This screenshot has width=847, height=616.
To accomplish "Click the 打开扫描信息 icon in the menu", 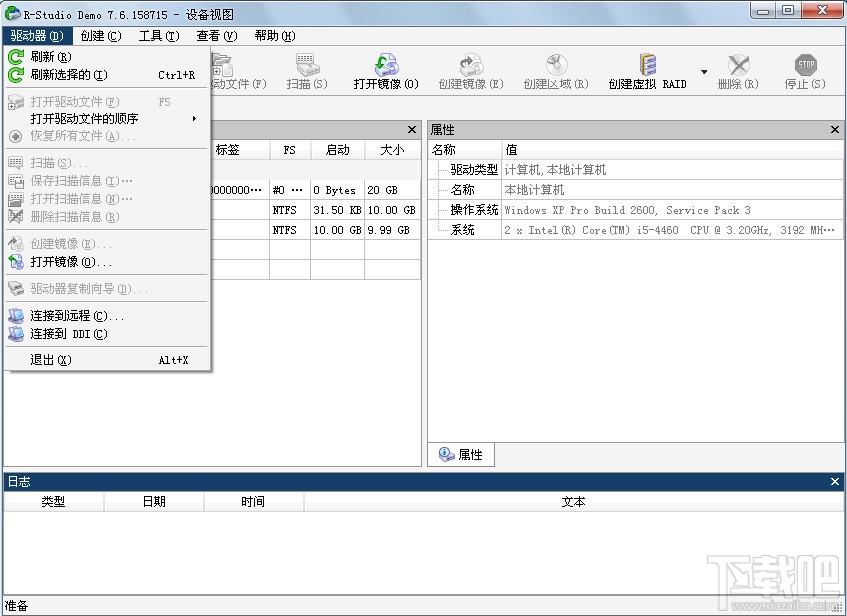I will [16, 199].
